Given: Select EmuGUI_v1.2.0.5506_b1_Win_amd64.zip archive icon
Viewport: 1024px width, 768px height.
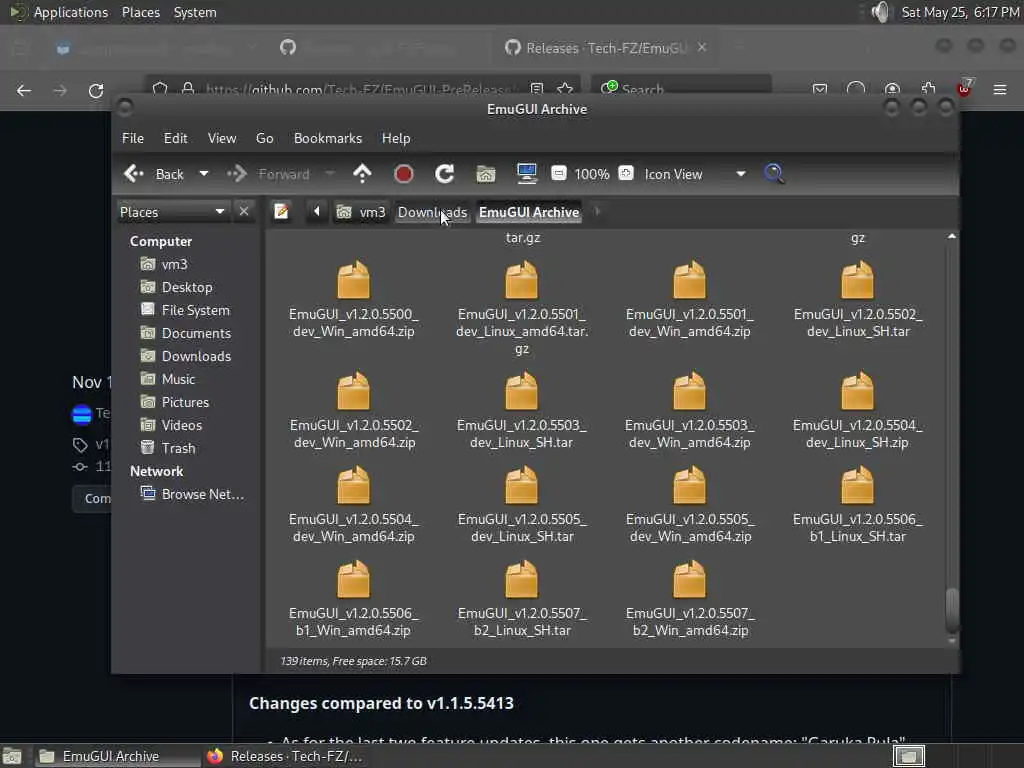Looking at the screenshot, I should [353, 579].
